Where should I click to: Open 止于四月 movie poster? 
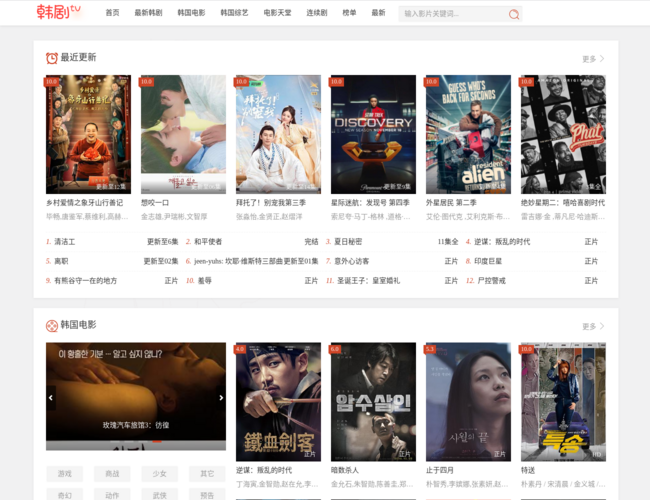pyautogui.click(x=468, y=402)
